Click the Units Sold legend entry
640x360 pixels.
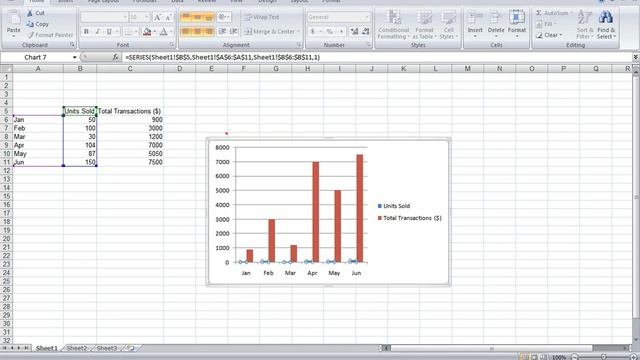[394, 206]
